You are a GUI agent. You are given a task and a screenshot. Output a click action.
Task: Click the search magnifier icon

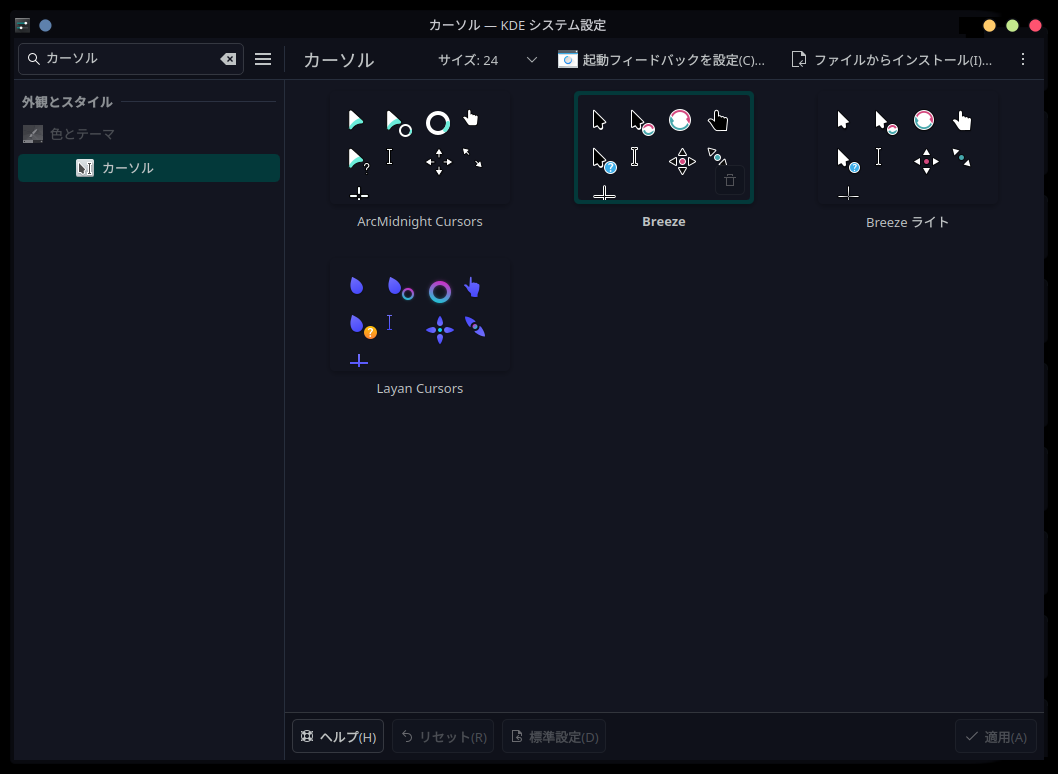click(x=33, y=59)
